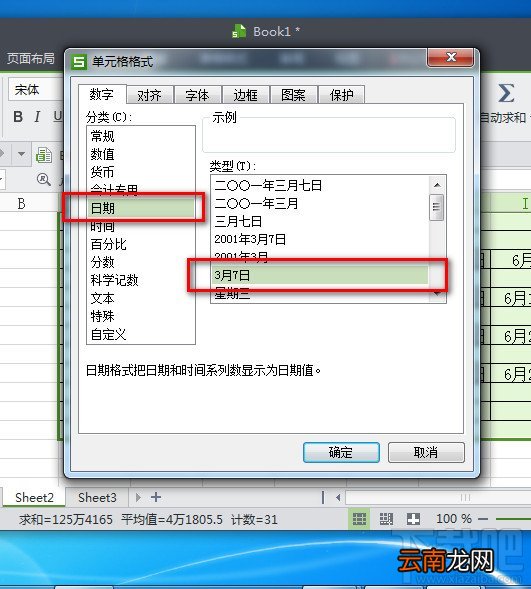Click the sheet tabs scroll right arrow
This screenshot has width=531, height=589.
point(138,497)
